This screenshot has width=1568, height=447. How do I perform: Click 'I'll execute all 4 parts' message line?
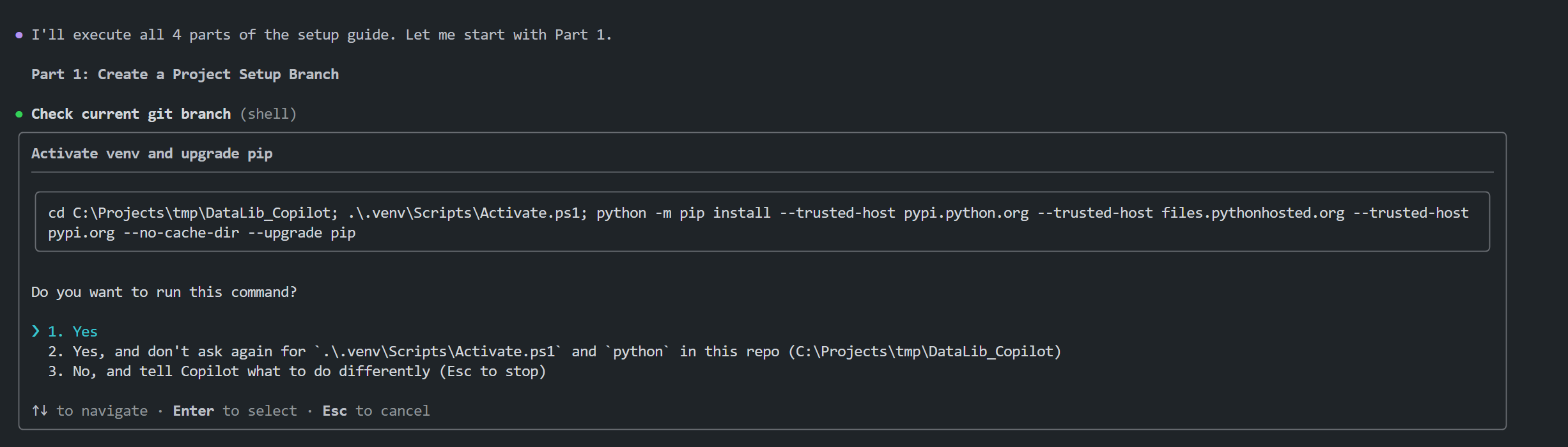pos(322,34)
